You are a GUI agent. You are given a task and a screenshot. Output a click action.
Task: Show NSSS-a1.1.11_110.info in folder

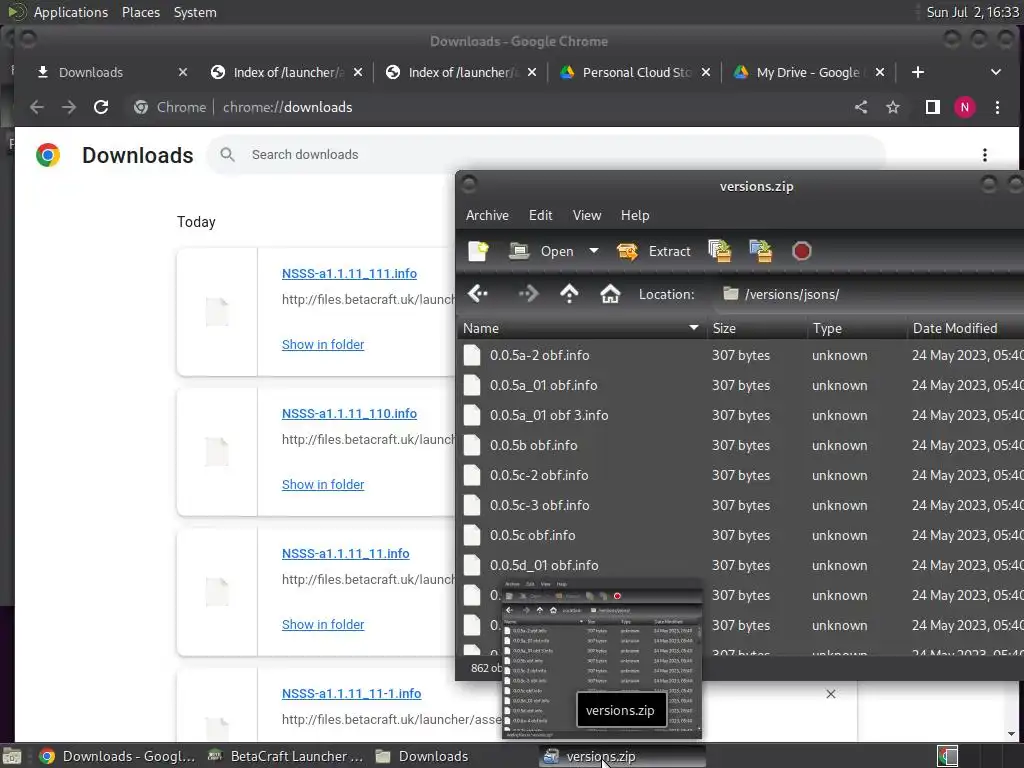click(323, 485)
